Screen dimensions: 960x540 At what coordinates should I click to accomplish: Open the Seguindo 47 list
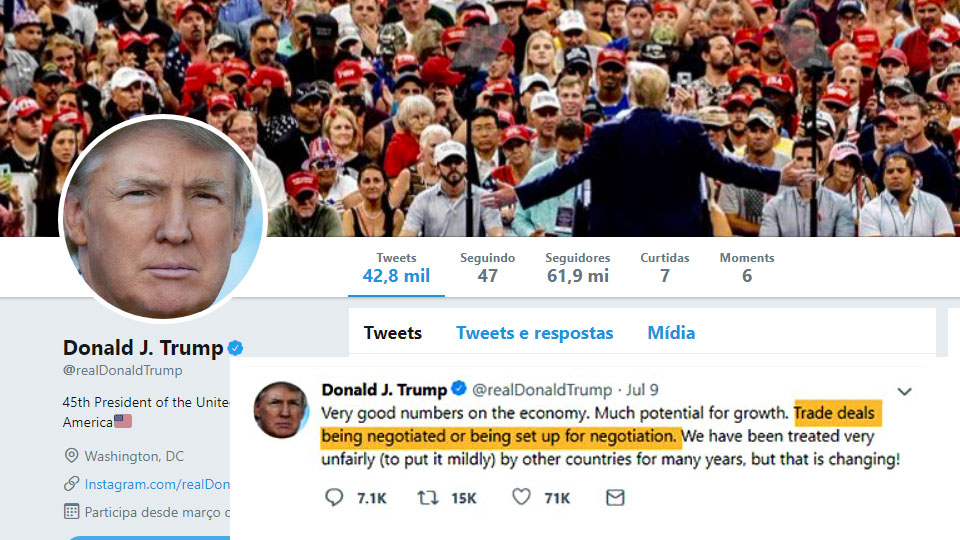pyautogui.click(x=487, y=268)
